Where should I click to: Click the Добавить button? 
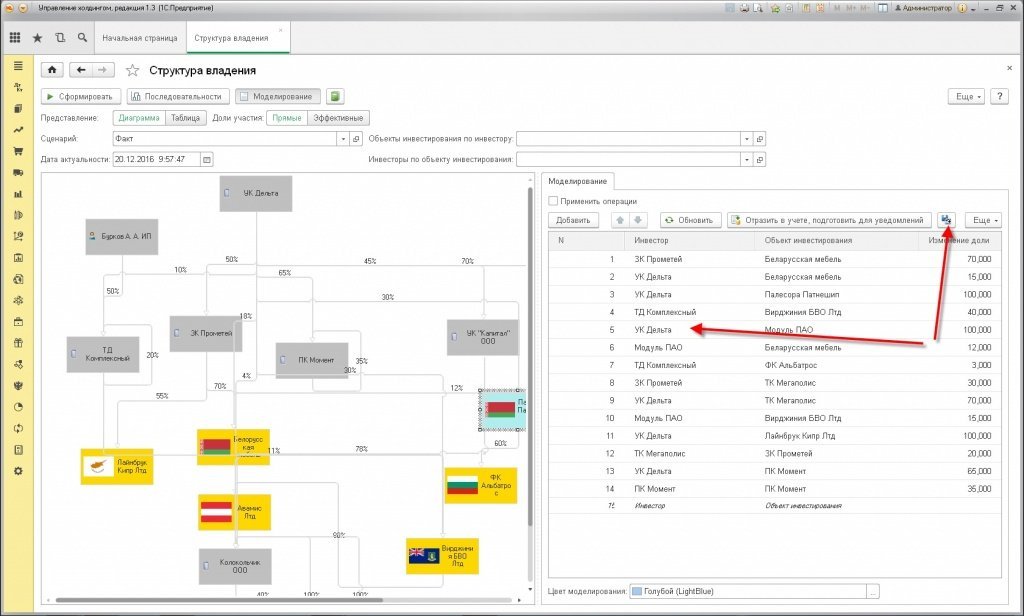[573, 221]
